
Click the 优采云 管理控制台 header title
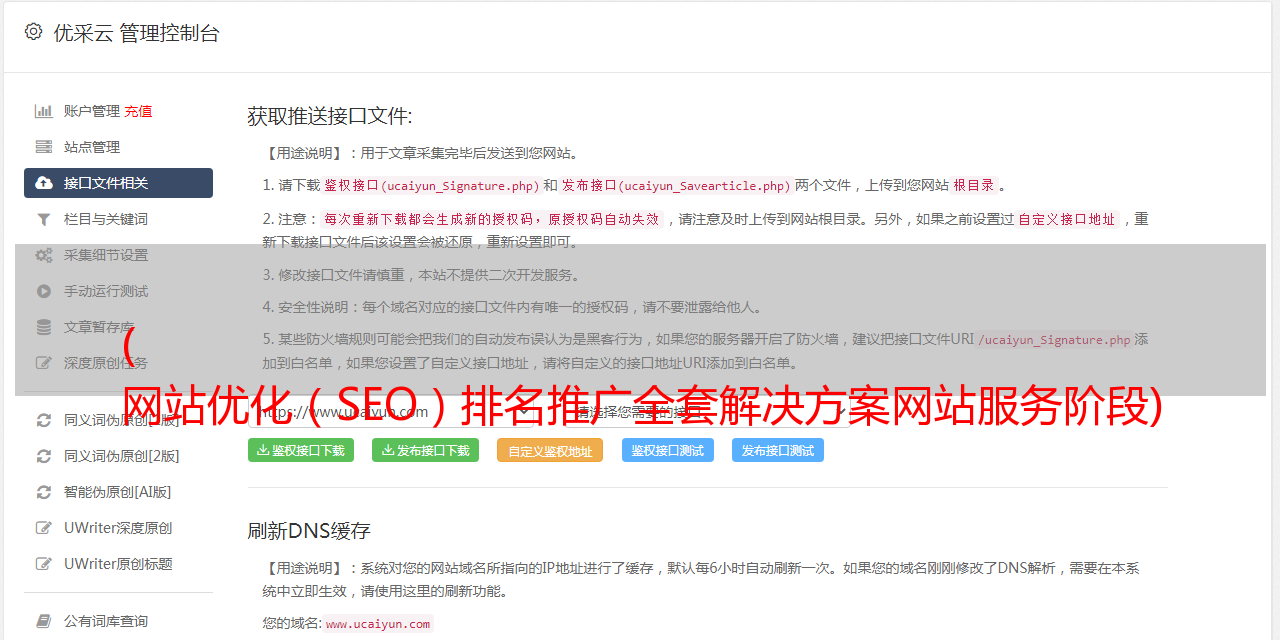pyautogui.click(x=136, y=33)
